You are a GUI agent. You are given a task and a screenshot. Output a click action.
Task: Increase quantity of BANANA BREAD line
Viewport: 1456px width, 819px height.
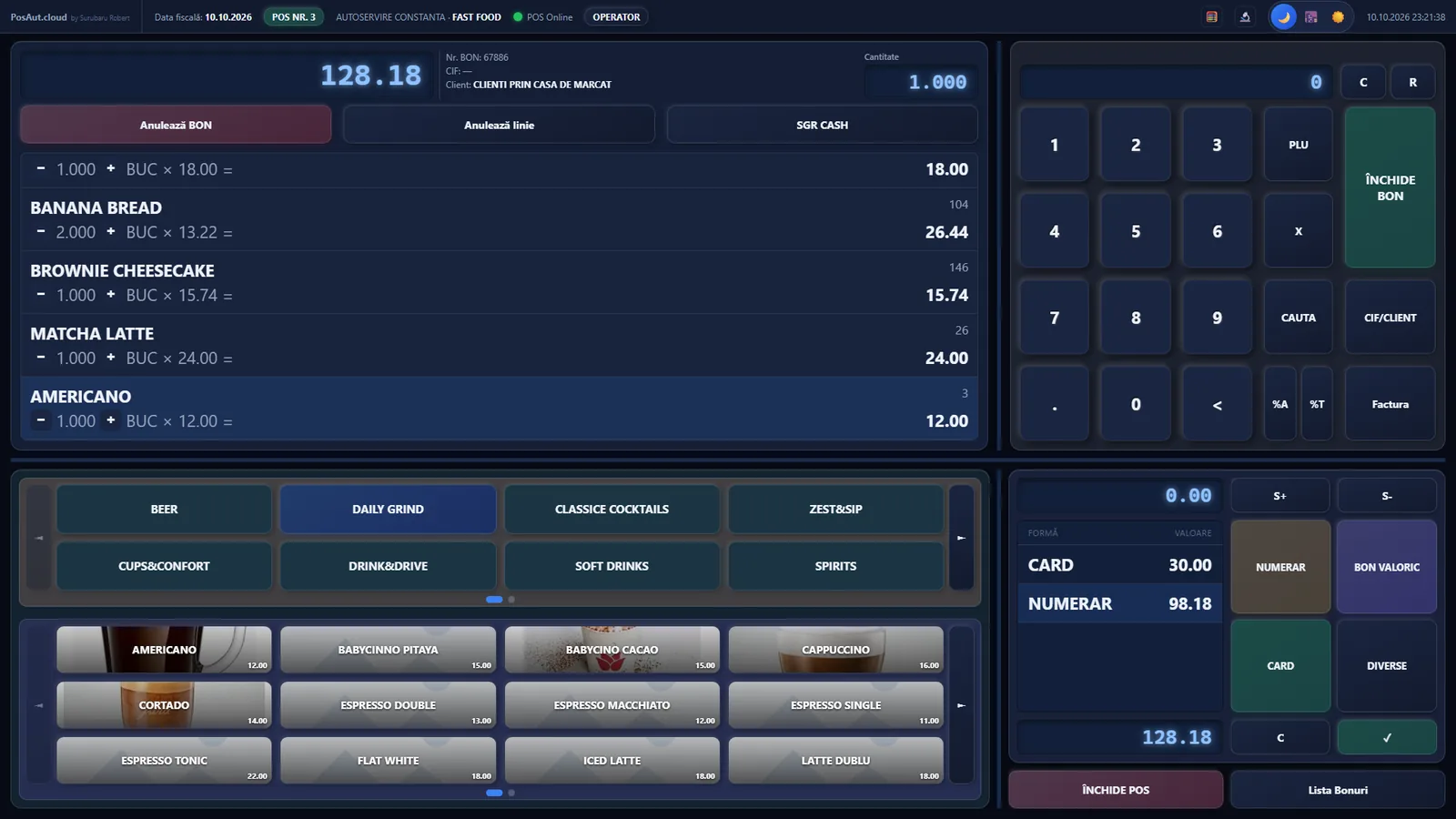click(111, 232)
